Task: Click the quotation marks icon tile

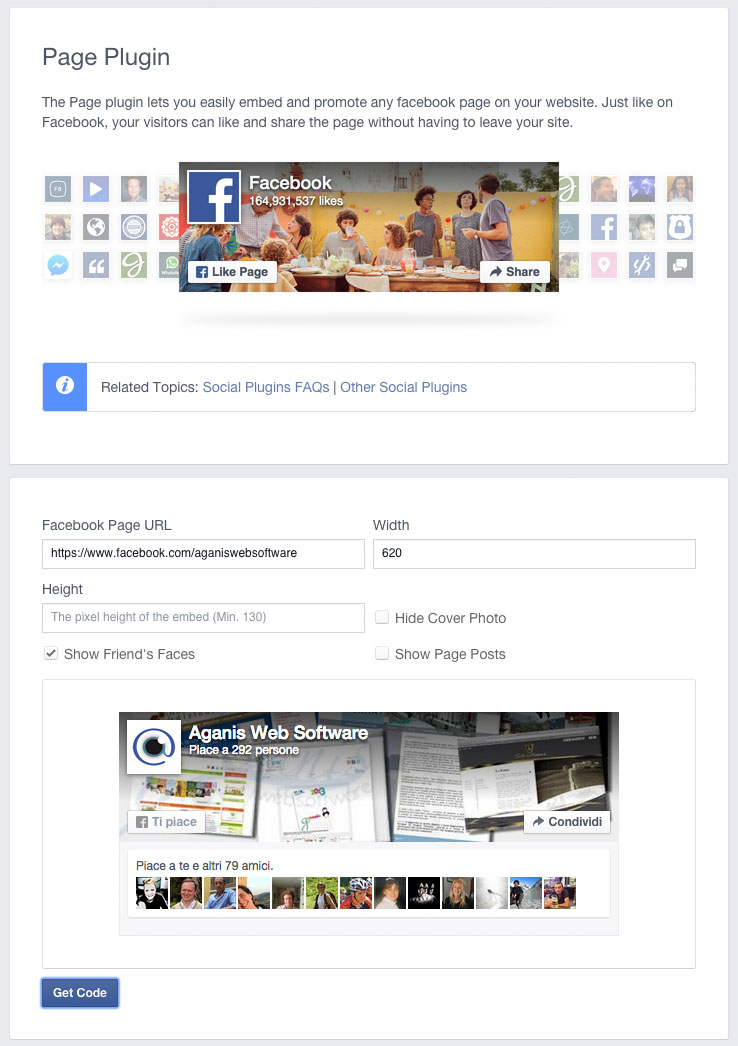Action: coord(96,266)
